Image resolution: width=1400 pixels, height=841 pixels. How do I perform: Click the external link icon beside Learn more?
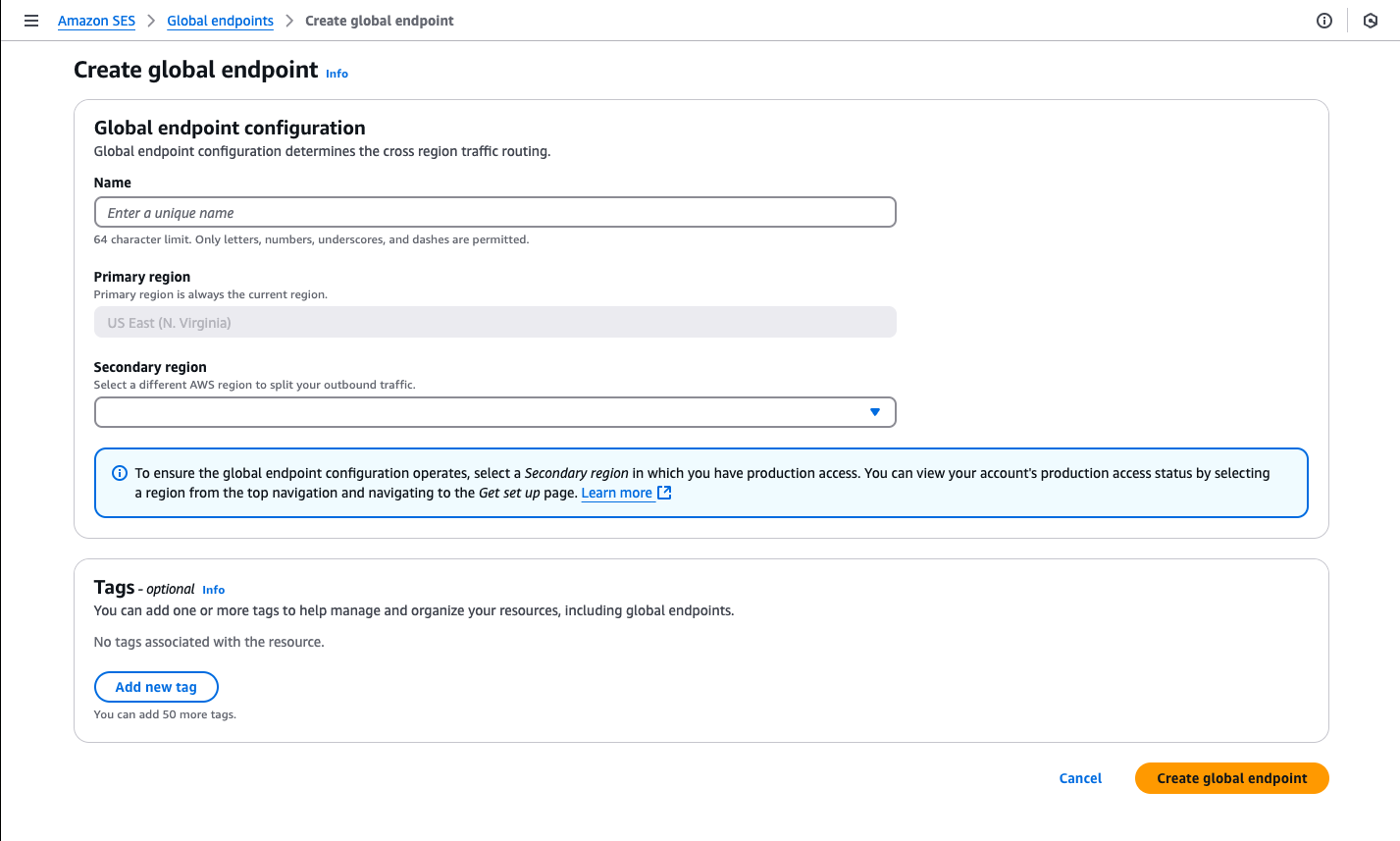(x=664, y=492)
